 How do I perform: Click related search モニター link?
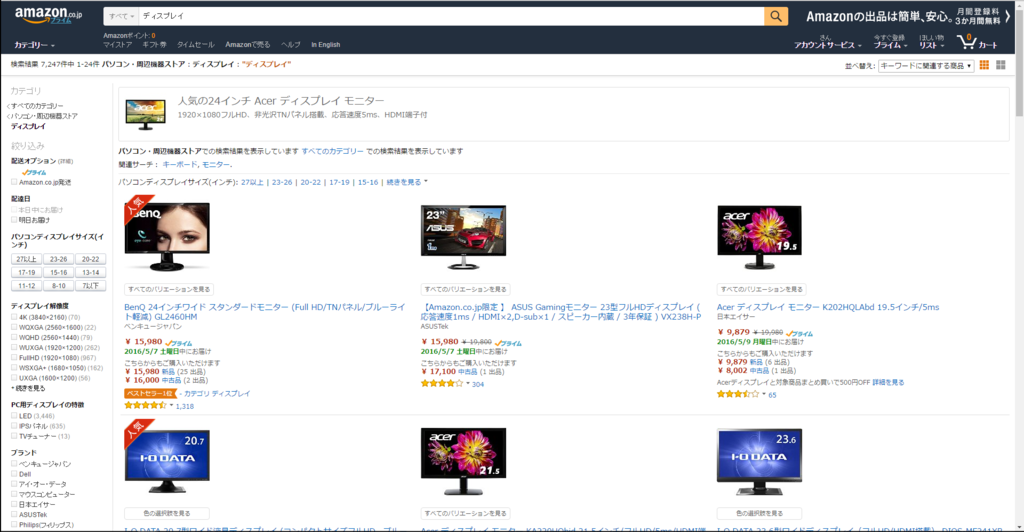pos(216,164)
